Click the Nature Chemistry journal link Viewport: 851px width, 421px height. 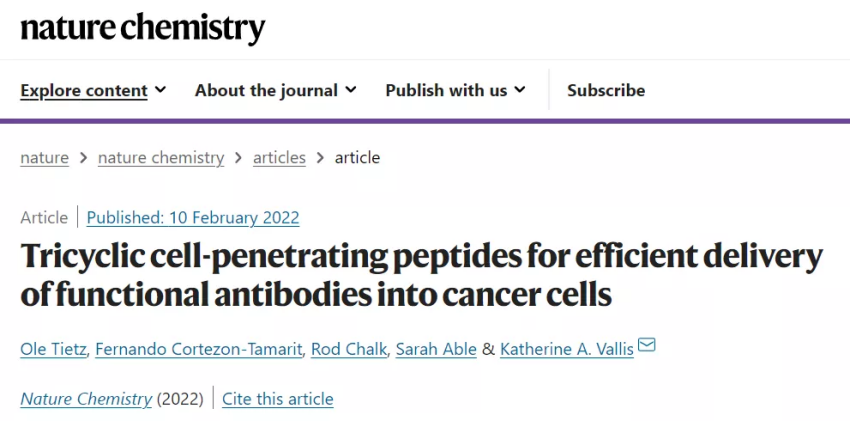[x=86, y=399]
